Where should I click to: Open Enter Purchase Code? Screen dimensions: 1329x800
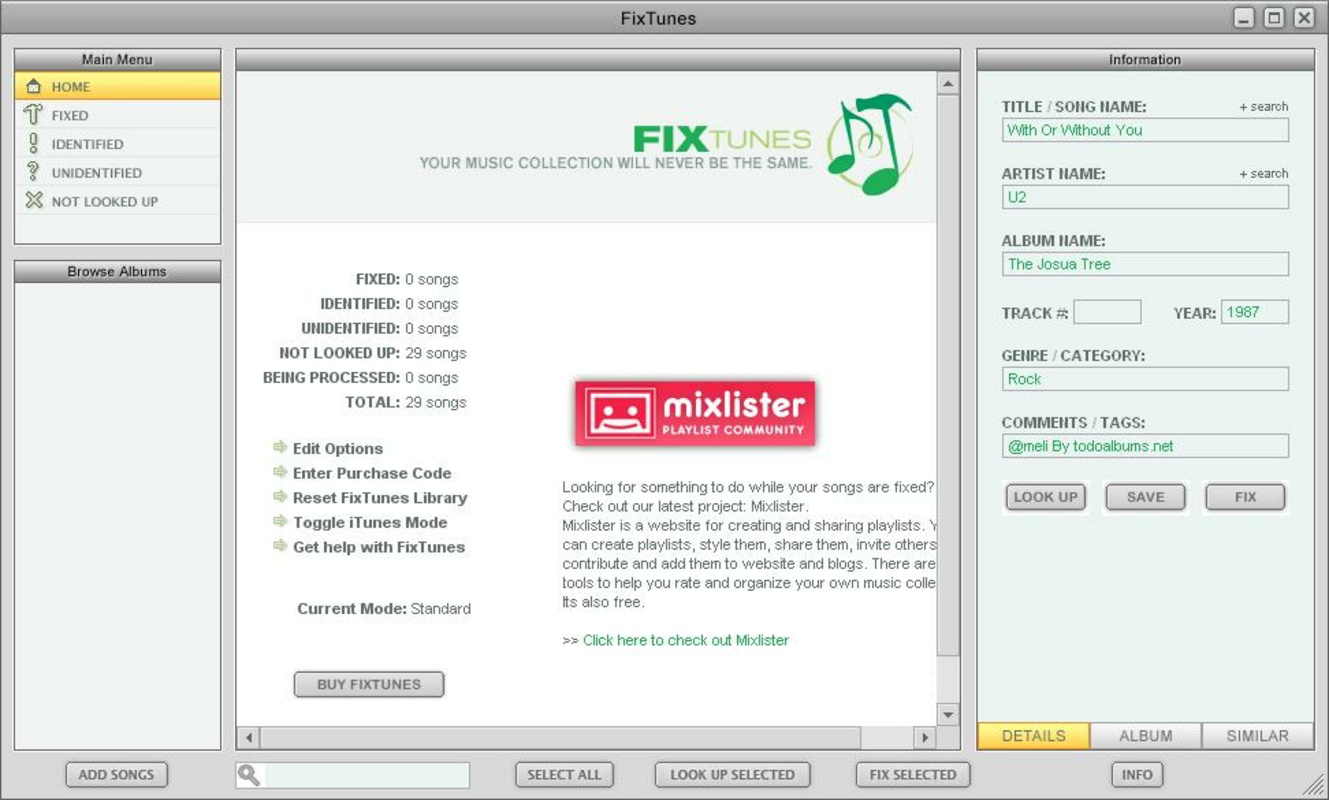(x=372, y=473)
